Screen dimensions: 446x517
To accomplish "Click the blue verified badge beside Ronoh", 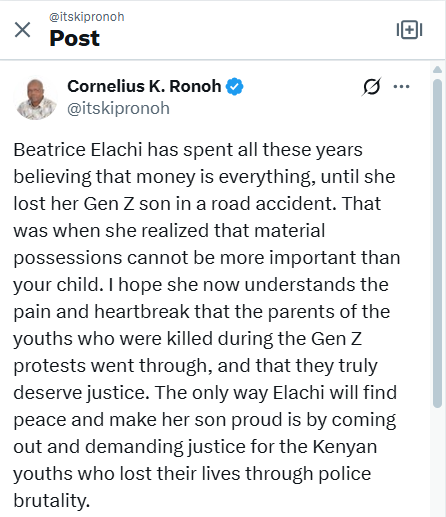I will coord(235,87).
